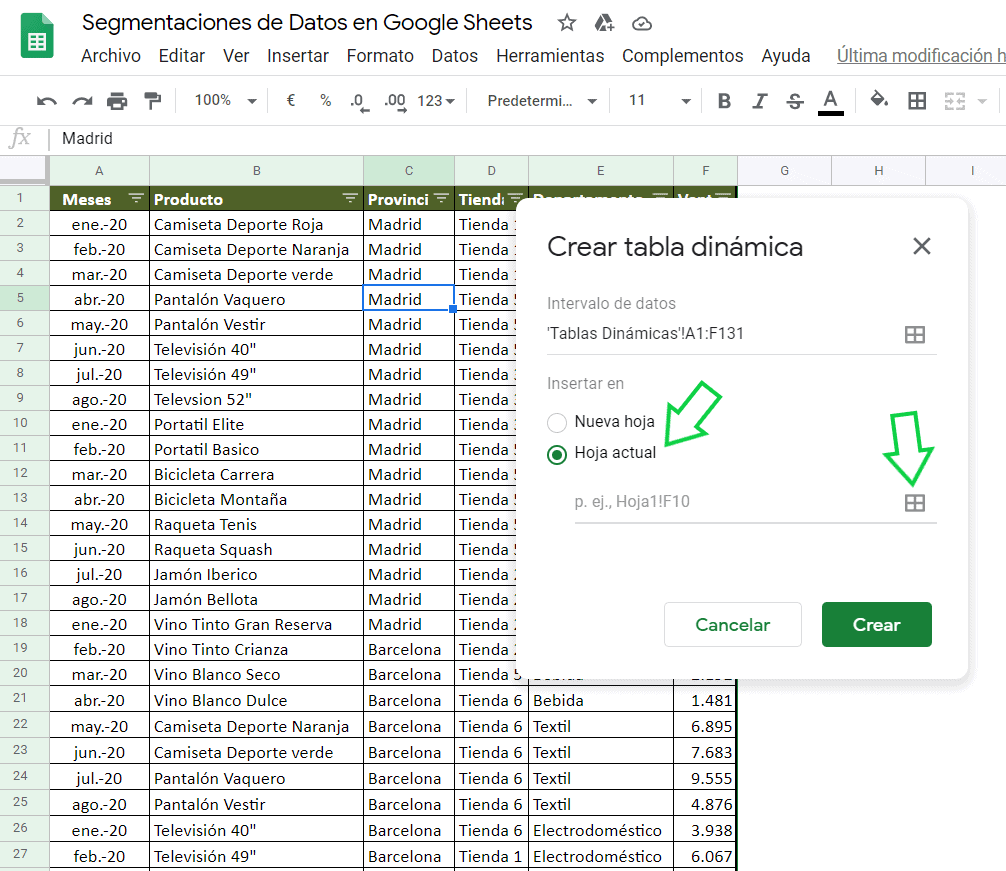The height and width of the screenshot is (871, 1006).
Task: Open the Datos menu
Action: [454, 56]
